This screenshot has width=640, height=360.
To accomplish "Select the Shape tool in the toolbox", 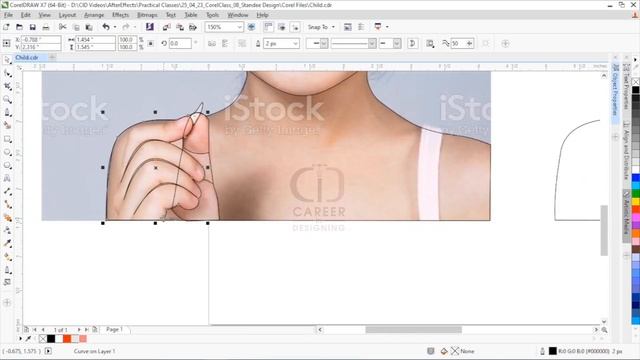I will point(7,73).
